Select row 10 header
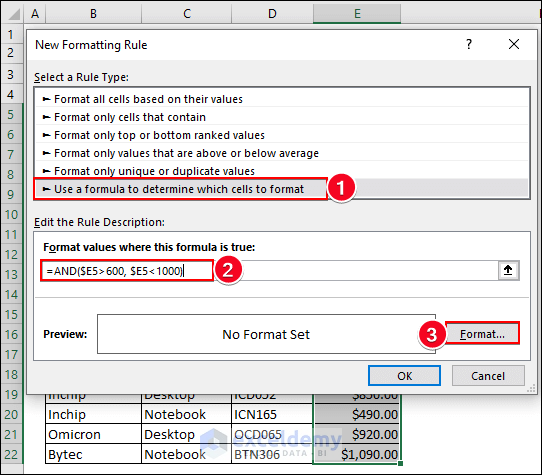The width and height of the screenshot is (542, 475). tap(11, 214)
